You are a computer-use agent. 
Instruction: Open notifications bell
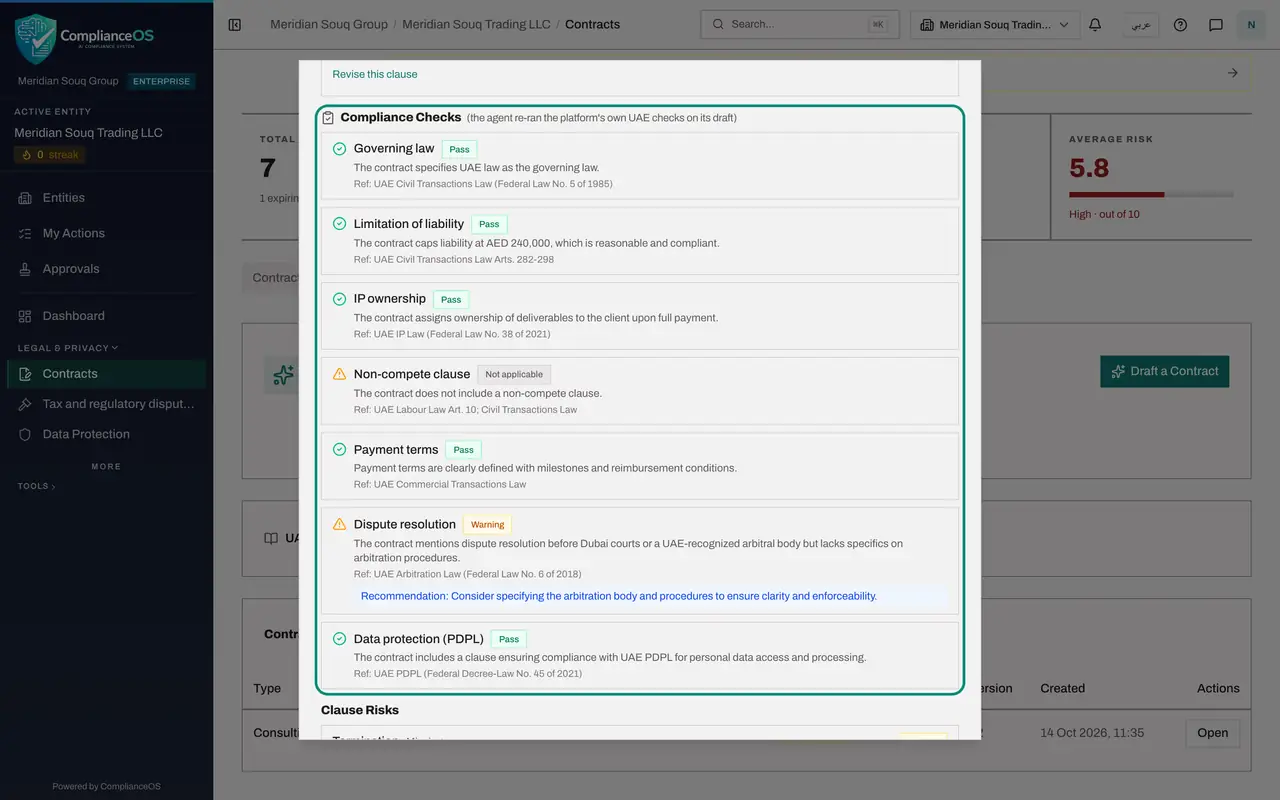pyautogui.click(x=1095, y=24)
